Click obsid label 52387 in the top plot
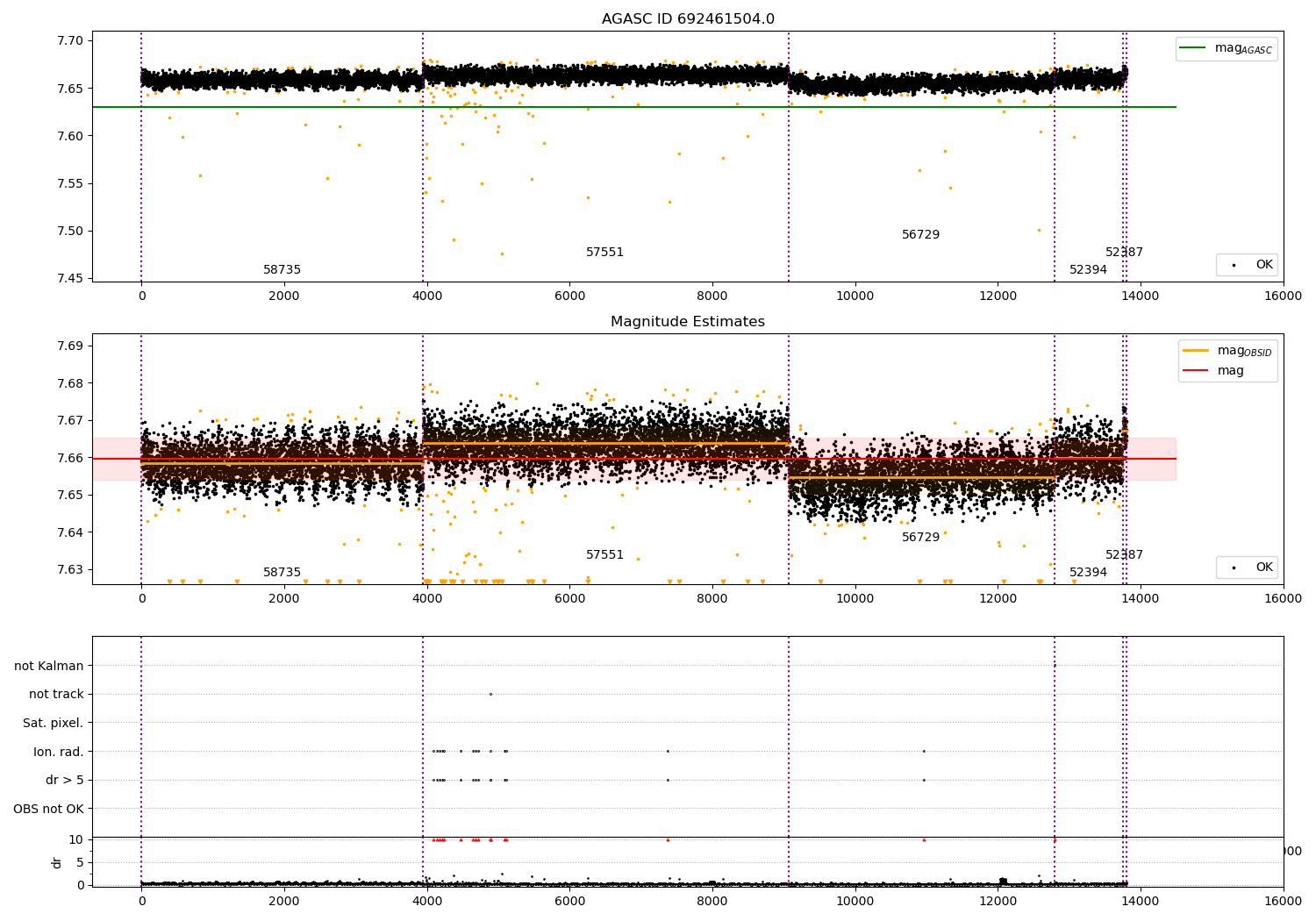The image size is (1316, 921). tap(1124, 253)
